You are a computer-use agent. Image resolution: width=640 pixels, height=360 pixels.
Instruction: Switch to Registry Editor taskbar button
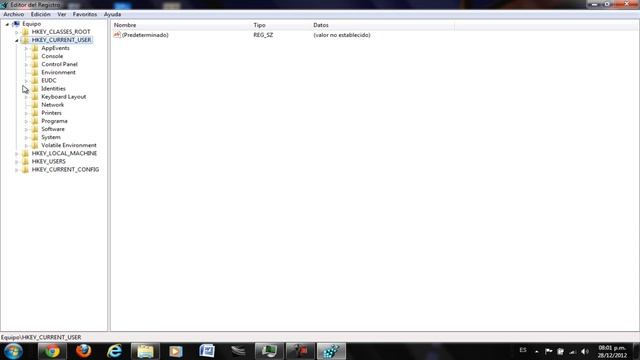pos(331,351)
